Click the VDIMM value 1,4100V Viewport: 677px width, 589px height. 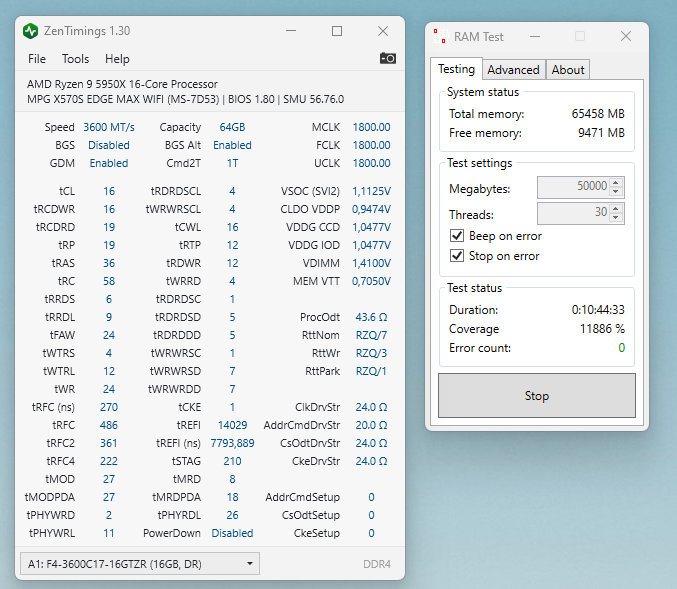371,263
